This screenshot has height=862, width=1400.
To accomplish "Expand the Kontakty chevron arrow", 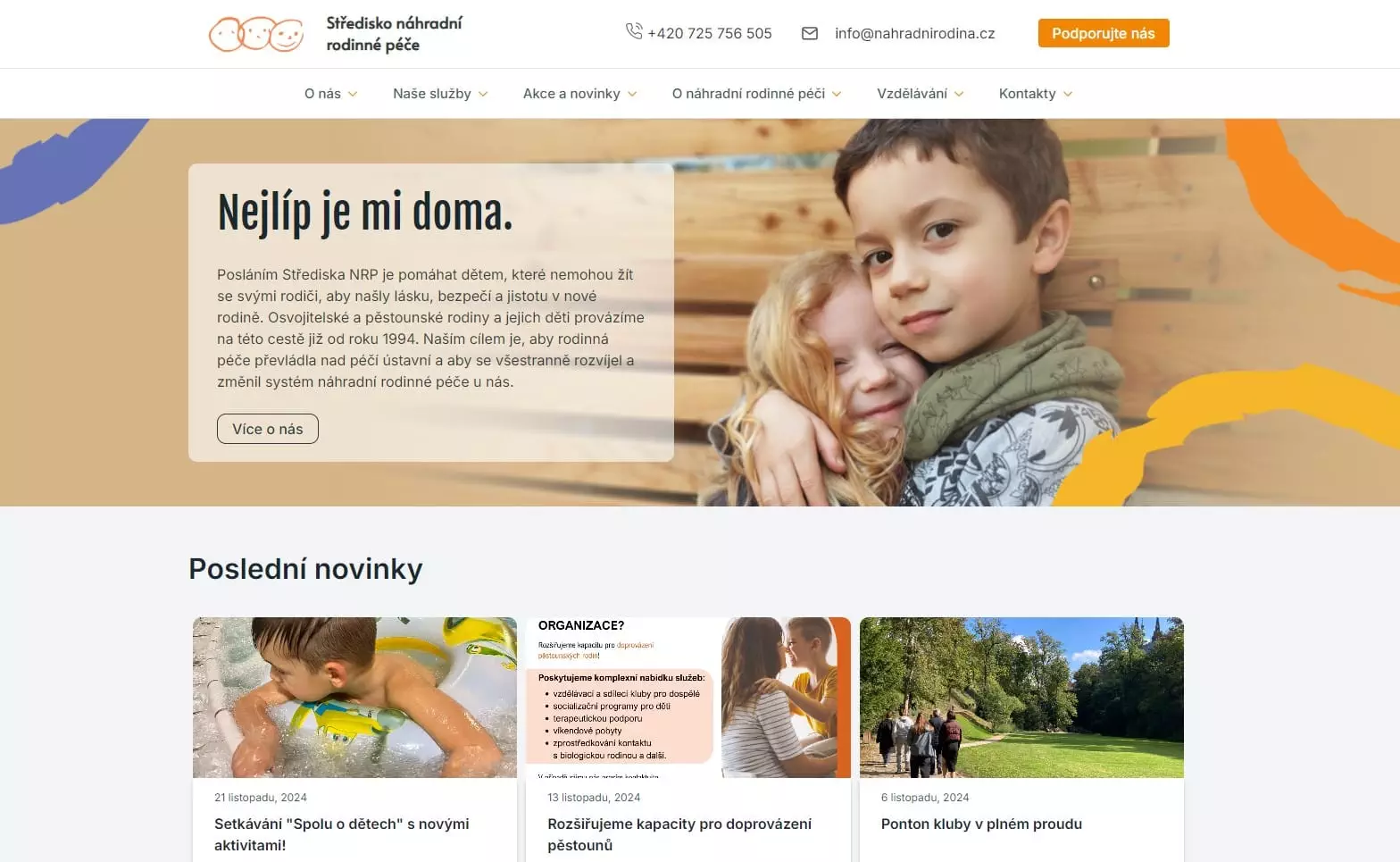I will (1068, 94).
